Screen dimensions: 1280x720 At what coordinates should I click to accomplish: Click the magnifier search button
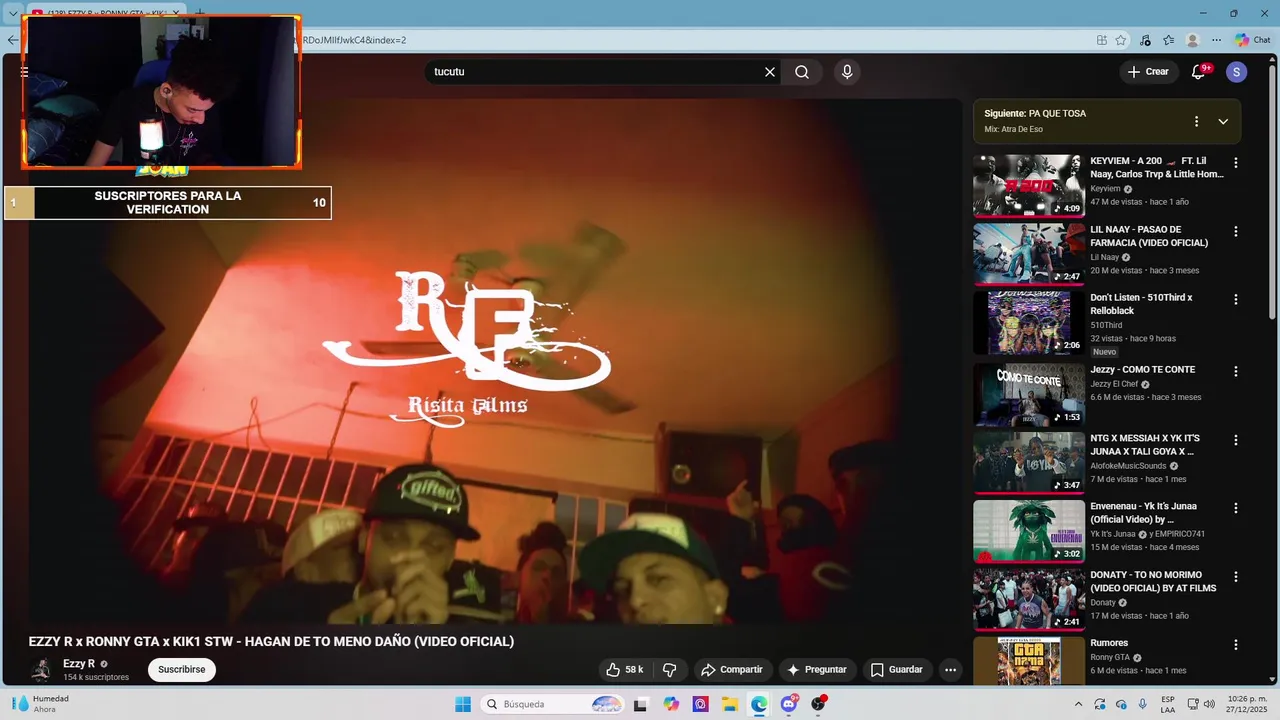click(x=802, y=72)
